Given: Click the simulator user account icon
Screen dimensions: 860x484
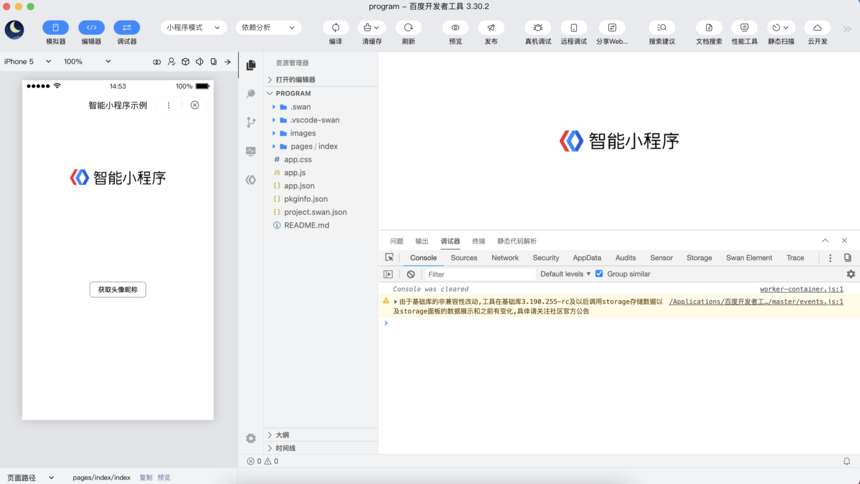Looking at the screenshot, I should (x=171, y=62).
